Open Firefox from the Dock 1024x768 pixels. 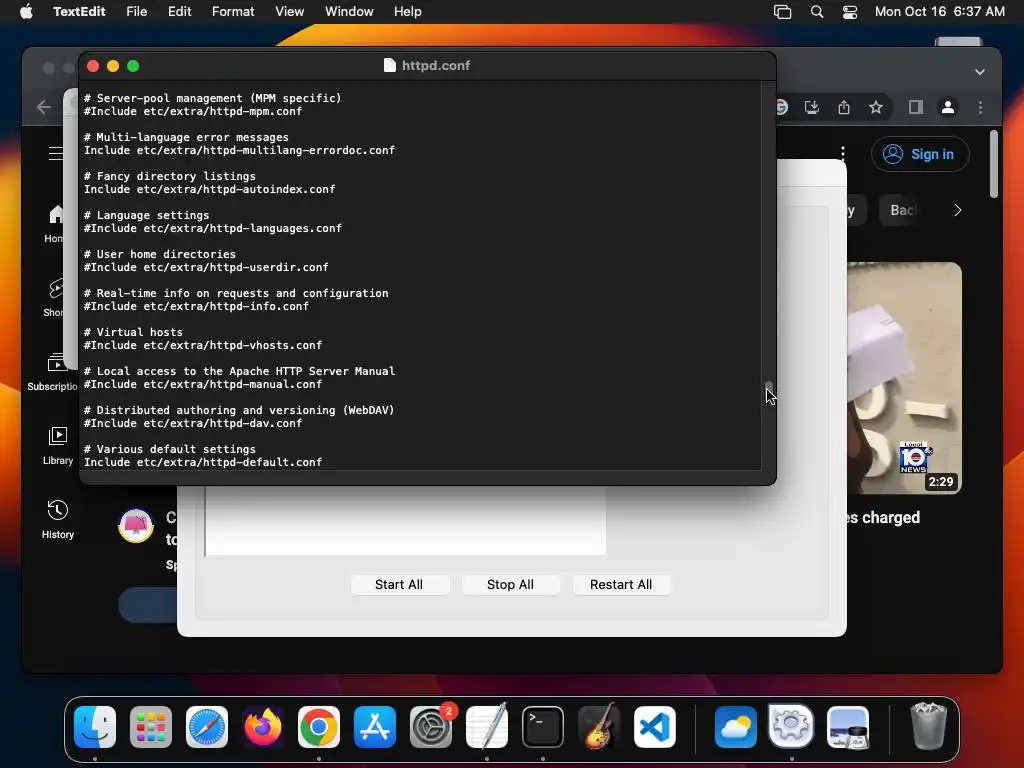pyautogui.click(x=263, y=727)
